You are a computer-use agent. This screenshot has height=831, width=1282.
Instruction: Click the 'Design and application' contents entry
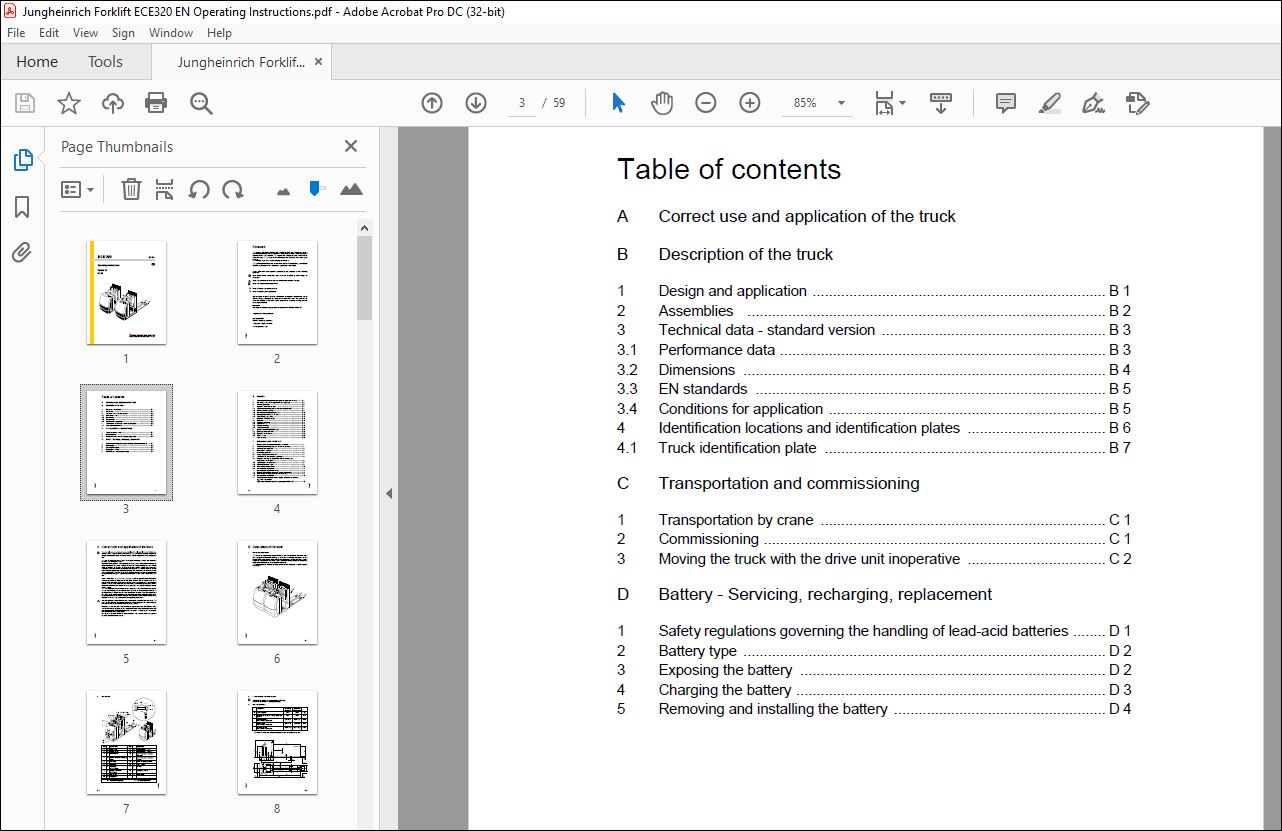point(874,291)
